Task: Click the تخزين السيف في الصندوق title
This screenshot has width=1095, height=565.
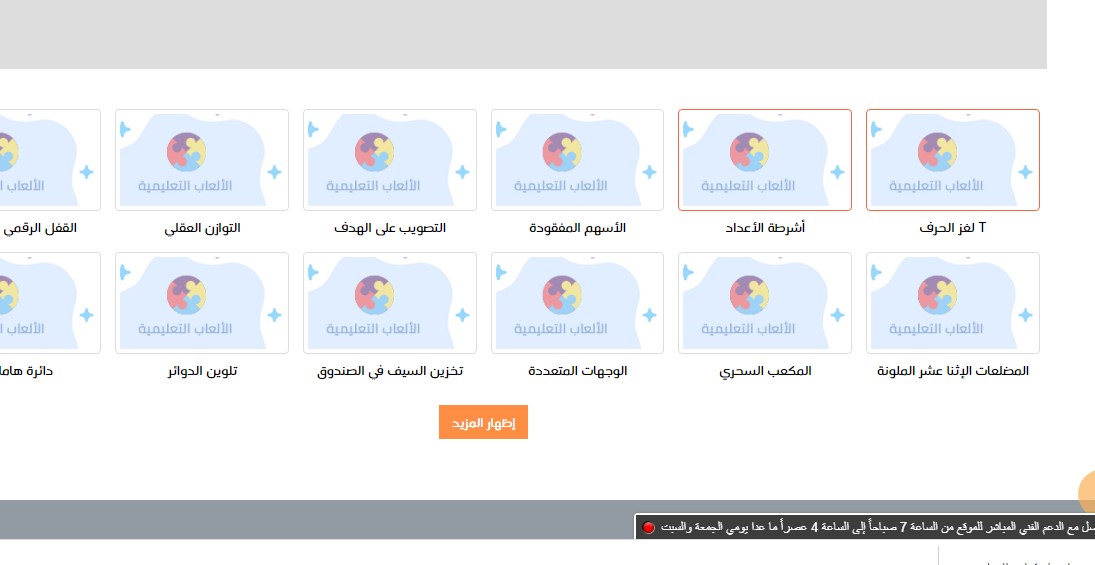Action: 390,371
